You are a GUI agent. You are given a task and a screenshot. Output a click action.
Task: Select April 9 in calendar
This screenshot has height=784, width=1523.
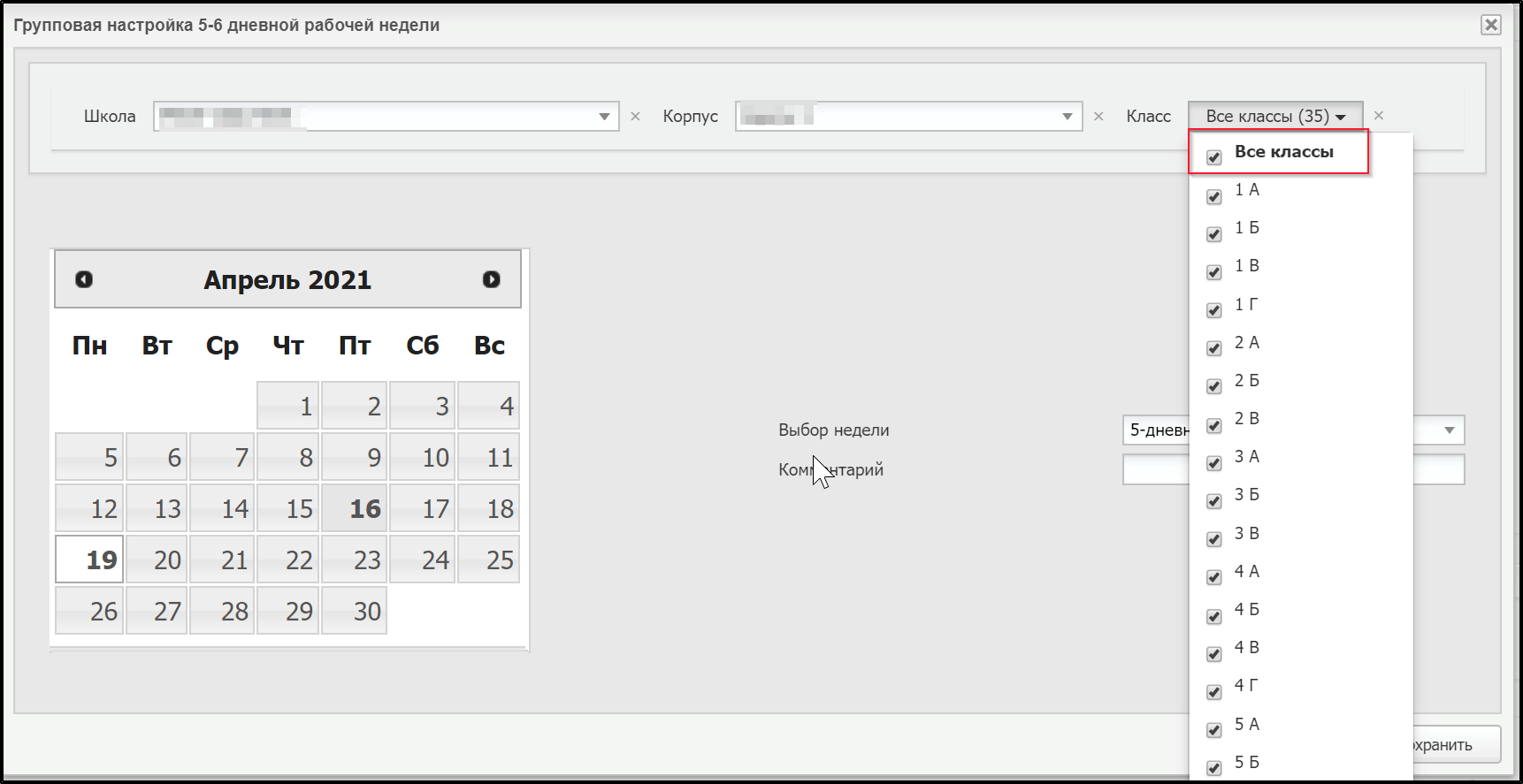pos(354,457)
